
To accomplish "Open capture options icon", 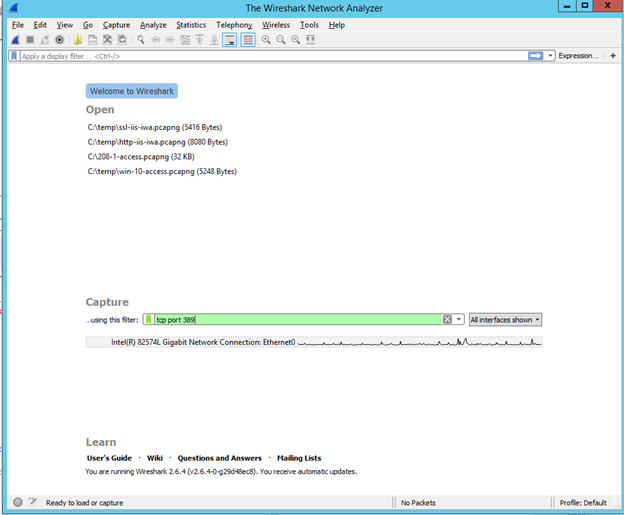I will pos(59,40).
